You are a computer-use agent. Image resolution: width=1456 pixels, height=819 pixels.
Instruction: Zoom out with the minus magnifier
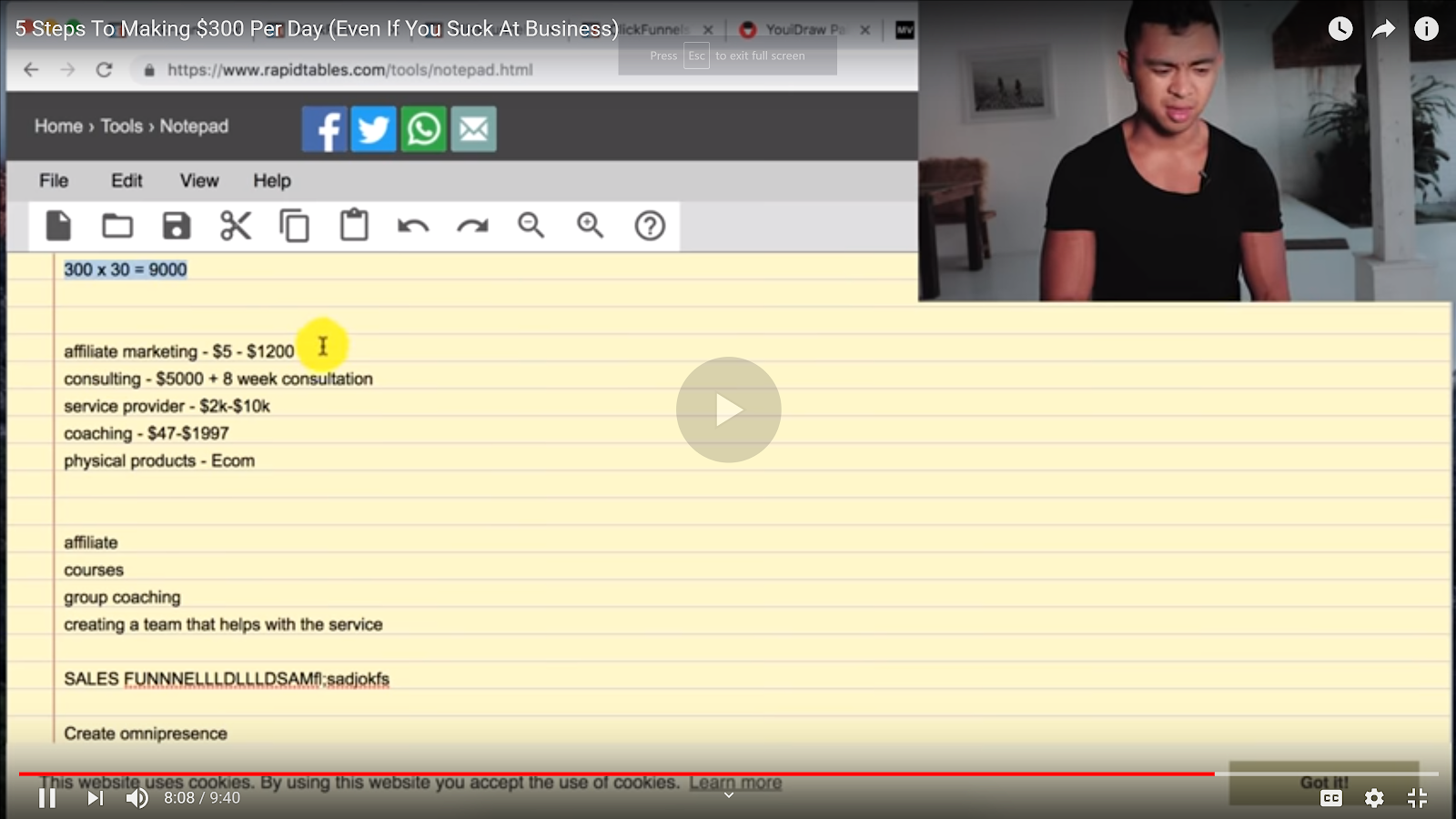point(531,226)
